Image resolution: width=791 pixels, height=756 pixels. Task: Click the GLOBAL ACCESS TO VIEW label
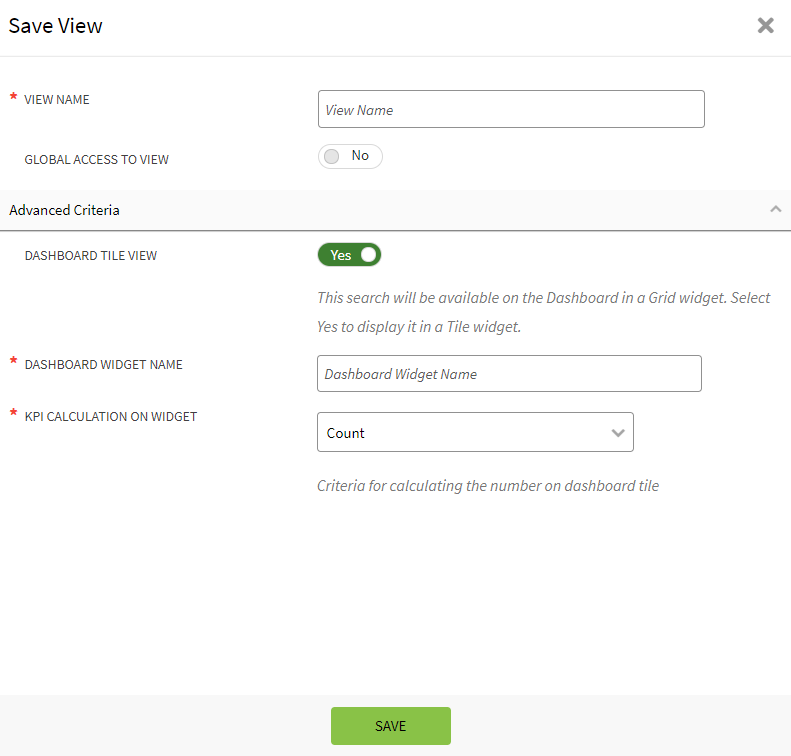tap(96, 159)
